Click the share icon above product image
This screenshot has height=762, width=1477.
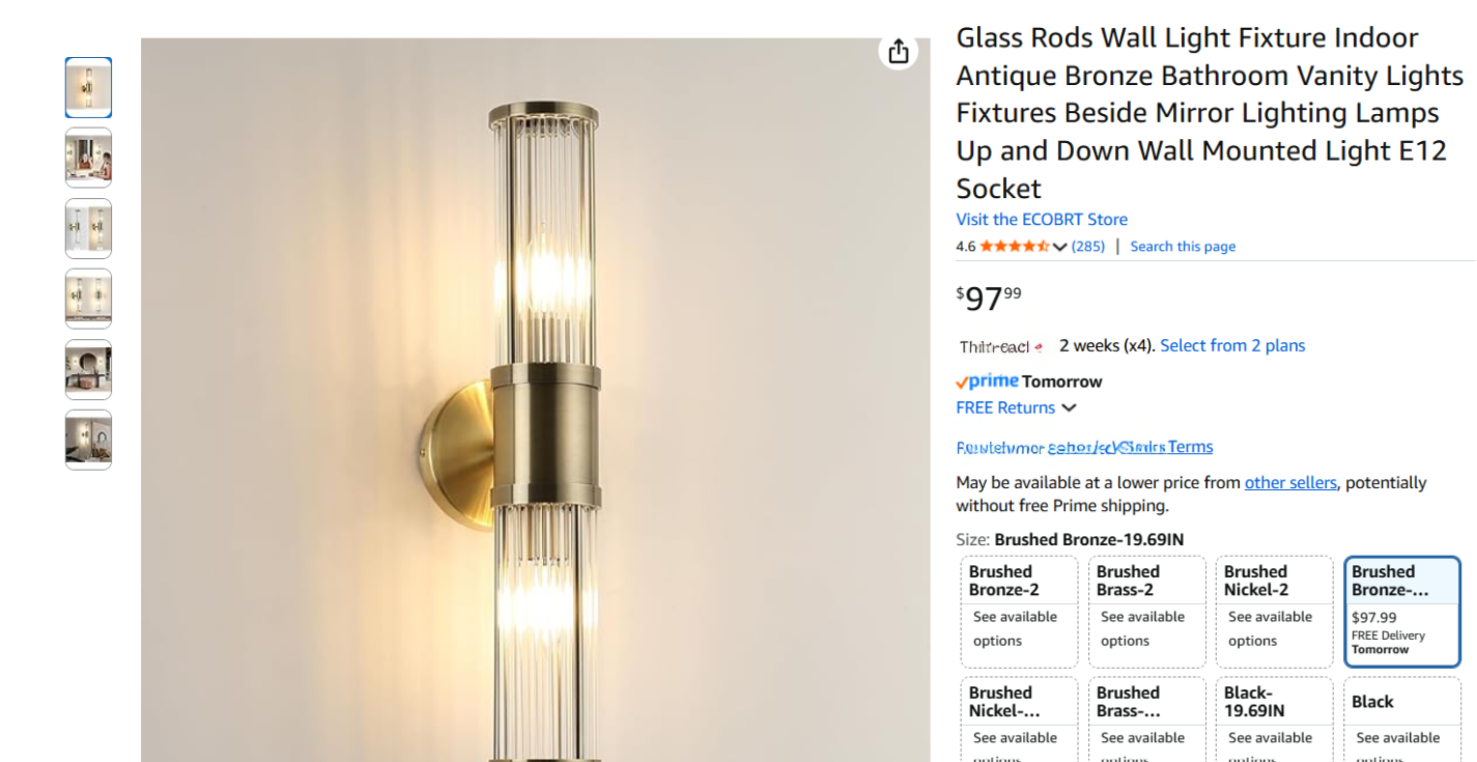(898, 51)
